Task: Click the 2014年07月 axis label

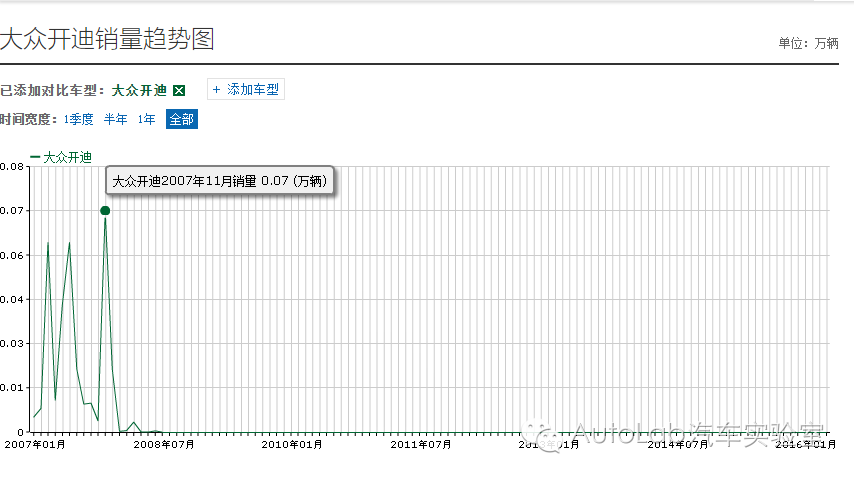Action: point(678,445)
